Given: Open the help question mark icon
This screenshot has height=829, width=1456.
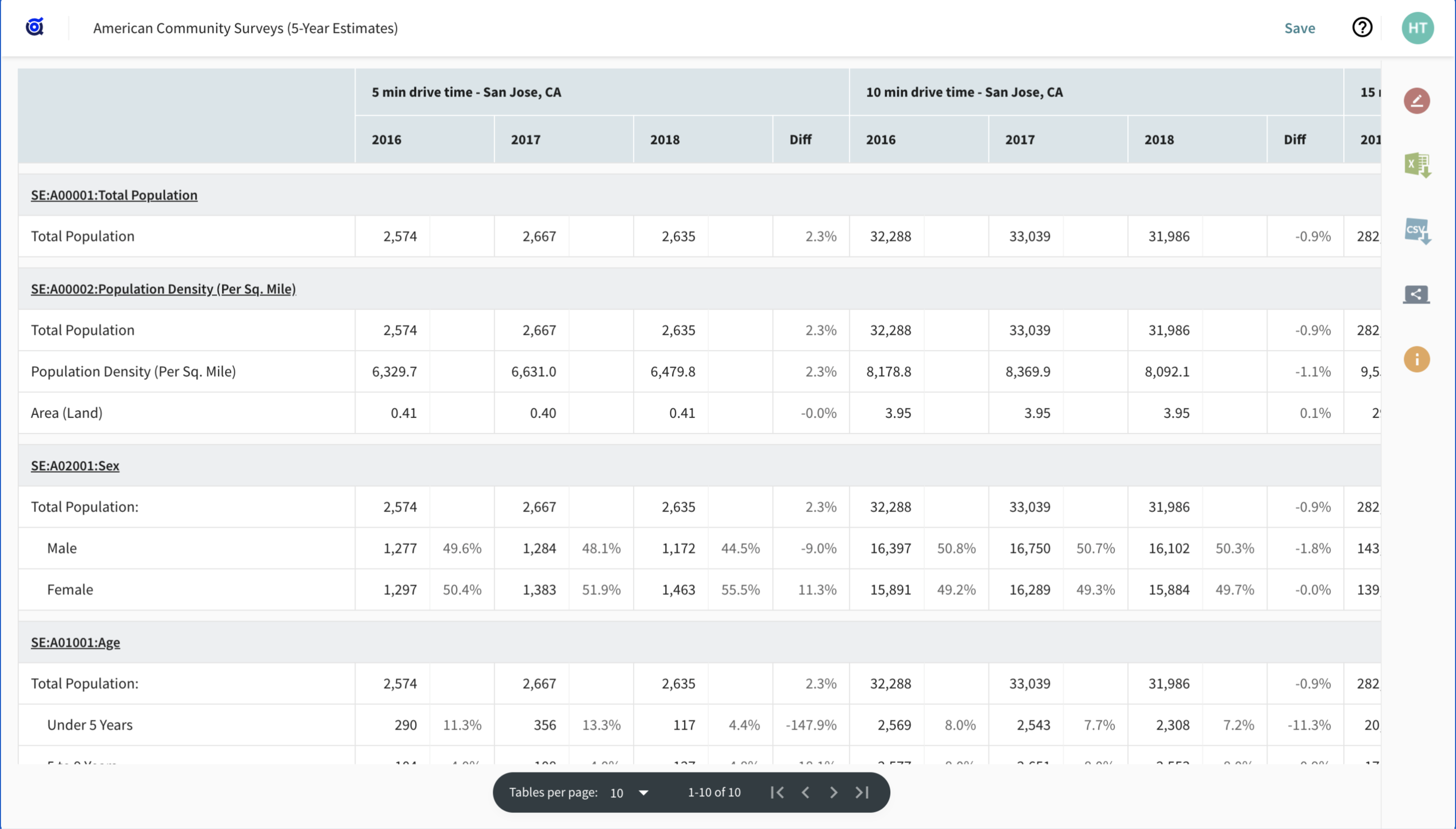Looking at the screenshot, I should tap(1362, 27).
